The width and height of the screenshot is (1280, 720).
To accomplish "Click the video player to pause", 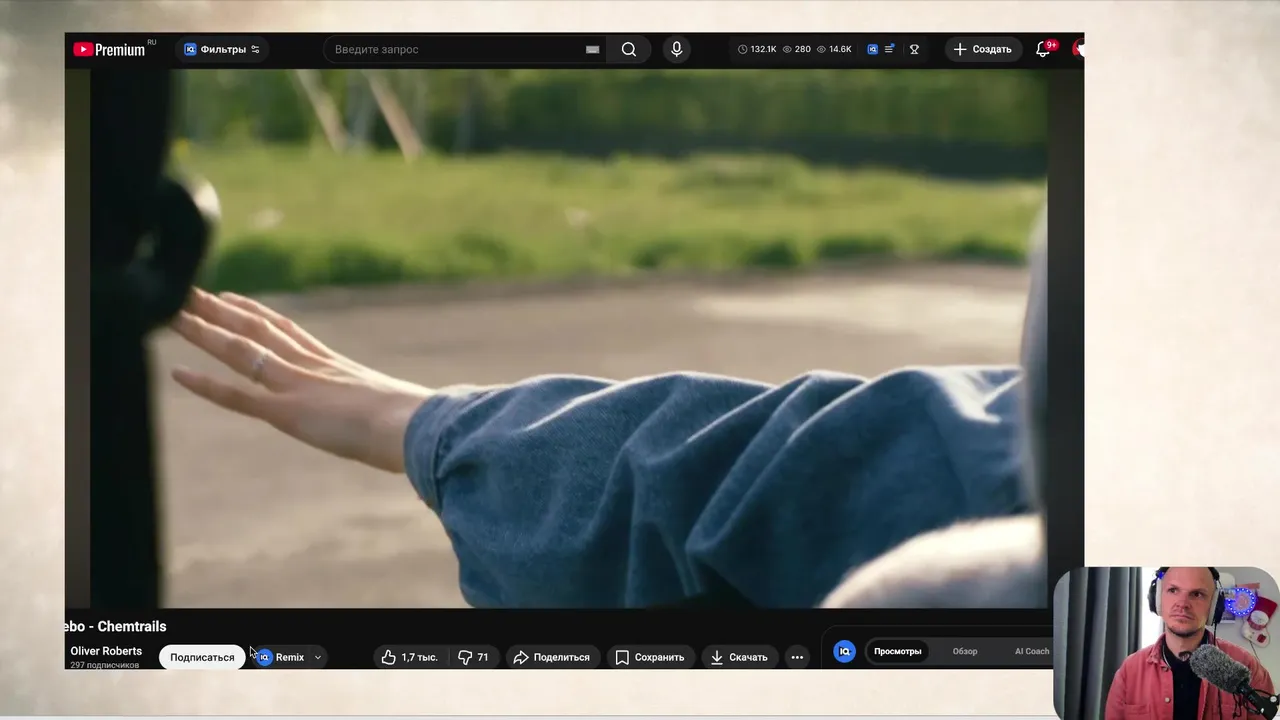I will point(568,338).
